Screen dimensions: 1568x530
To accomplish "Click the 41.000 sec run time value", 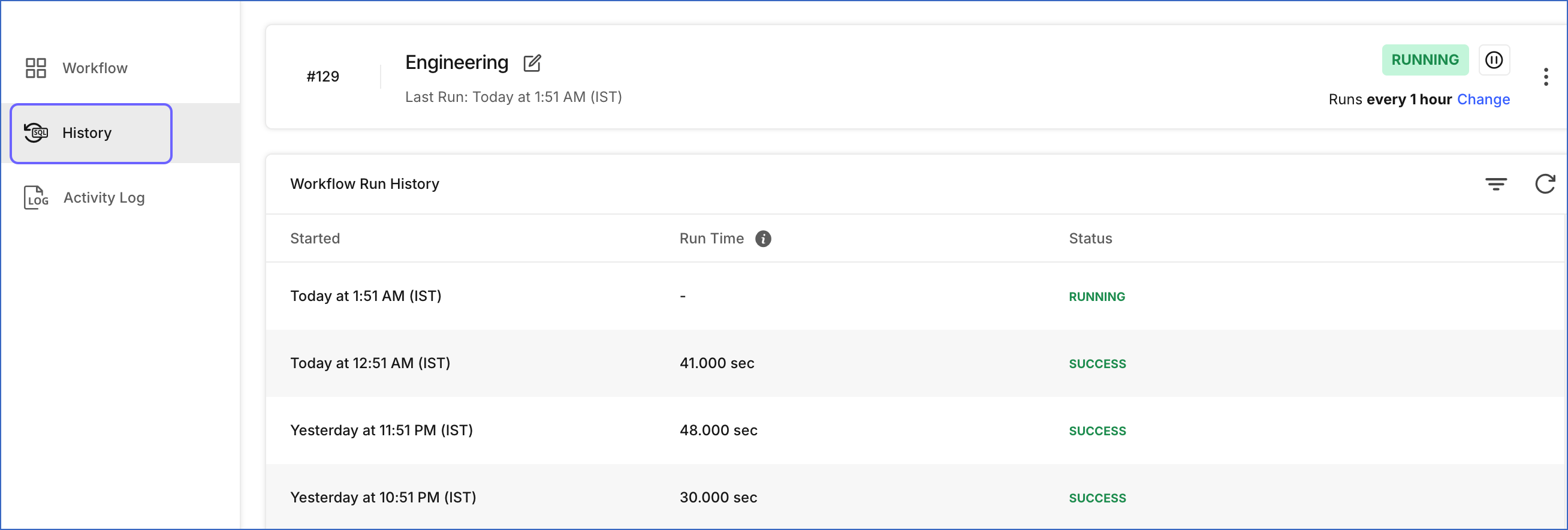I will pyautogui.click(x=716, y=363).
